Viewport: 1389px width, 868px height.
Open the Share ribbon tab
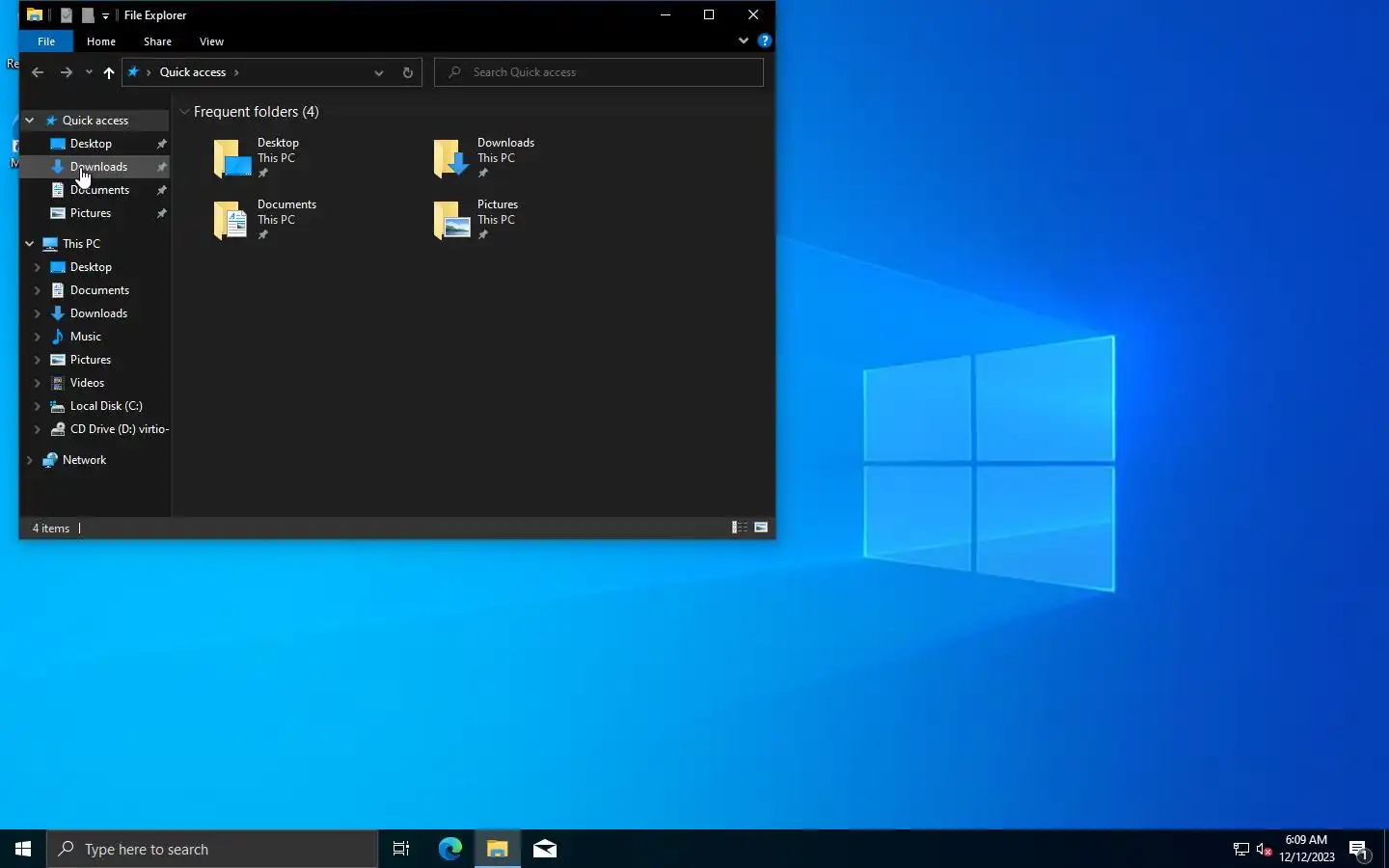click(x=157, y=41)
